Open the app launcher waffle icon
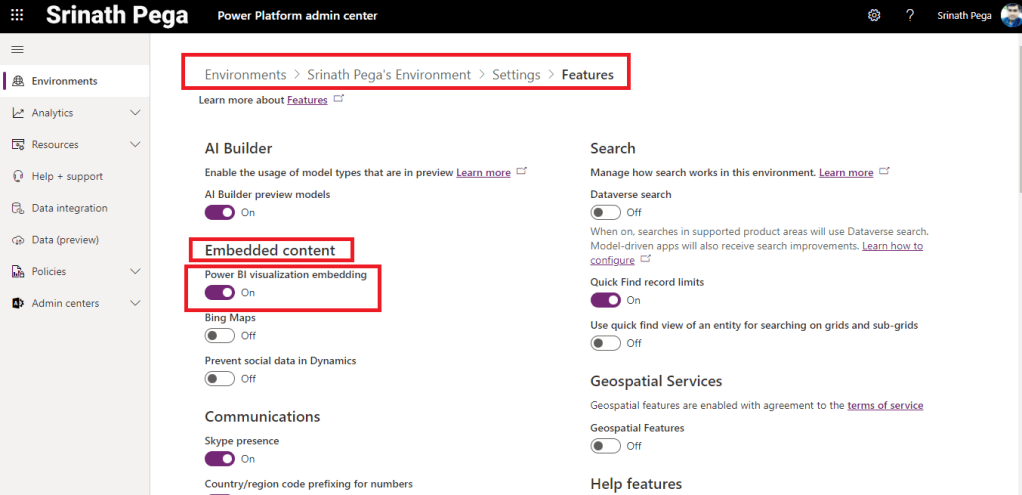Image resolution: width=1022 pixels, height=495 pixels. click(17, 16)
